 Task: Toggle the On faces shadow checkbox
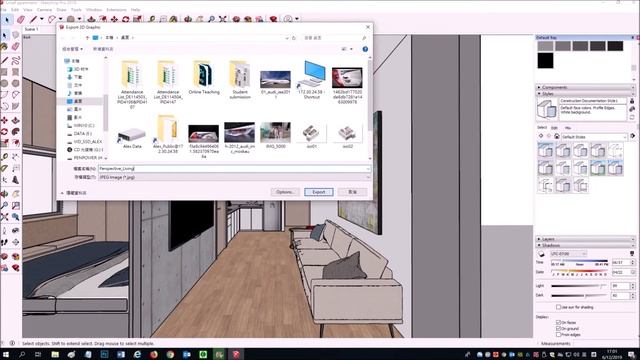coord(558,322)
